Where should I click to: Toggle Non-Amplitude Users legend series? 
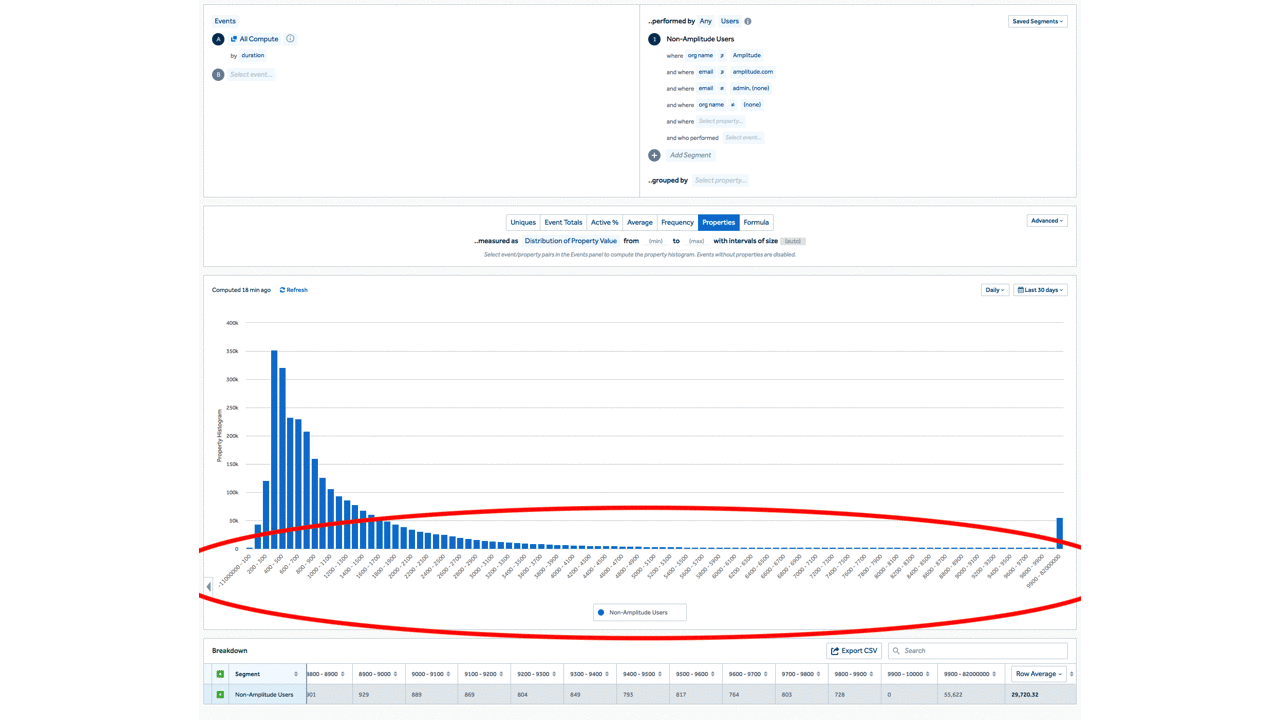pyautogui.click(x=638, y=612)
